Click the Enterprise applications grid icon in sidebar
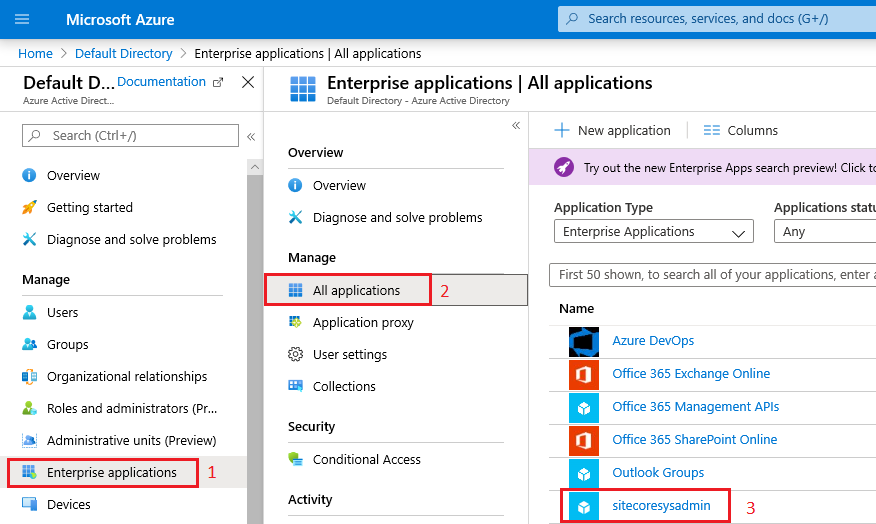This screenshot has width=876, height=524. click(29, 472)
